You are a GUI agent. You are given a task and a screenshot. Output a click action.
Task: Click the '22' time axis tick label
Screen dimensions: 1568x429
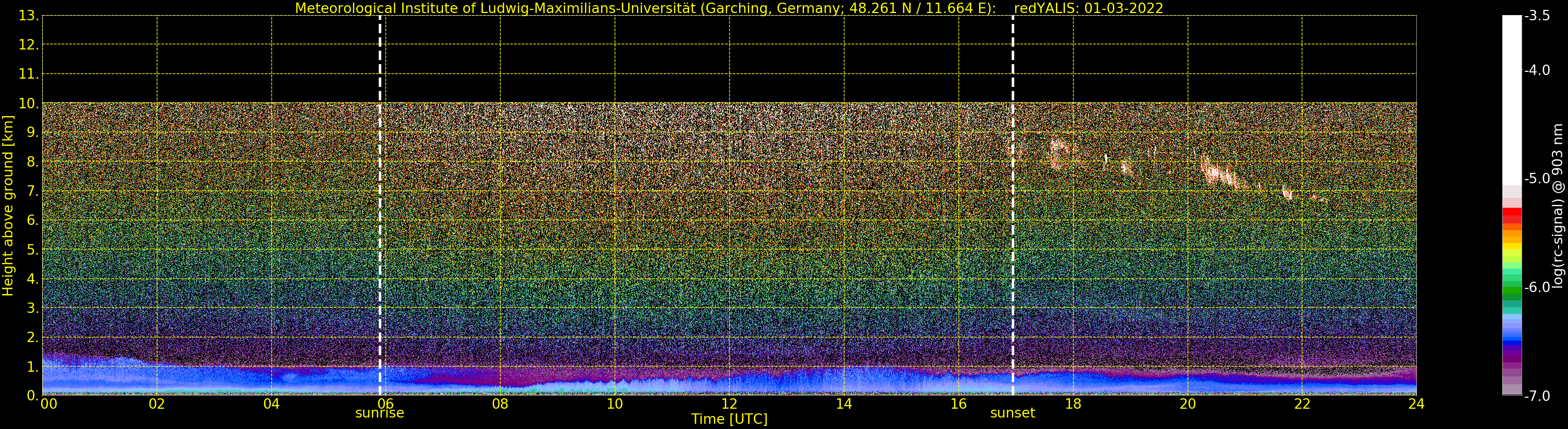click(1302, 403)
